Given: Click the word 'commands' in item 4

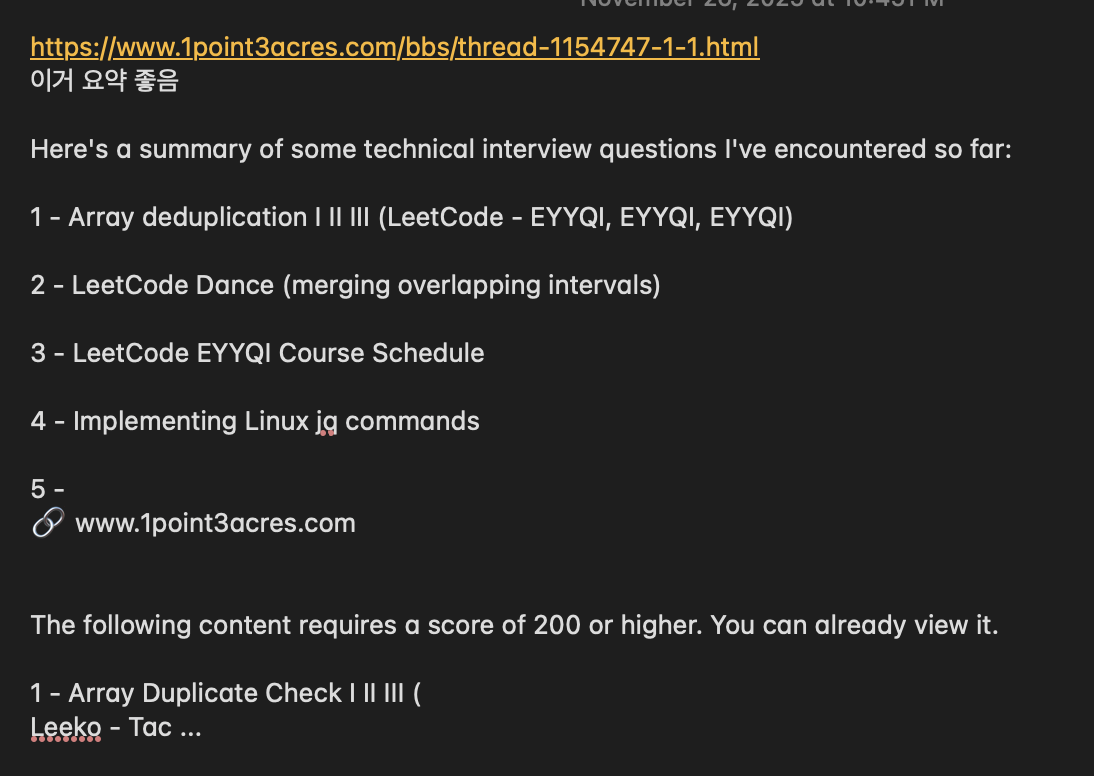Looking at the screenshot, I should 412,421.
